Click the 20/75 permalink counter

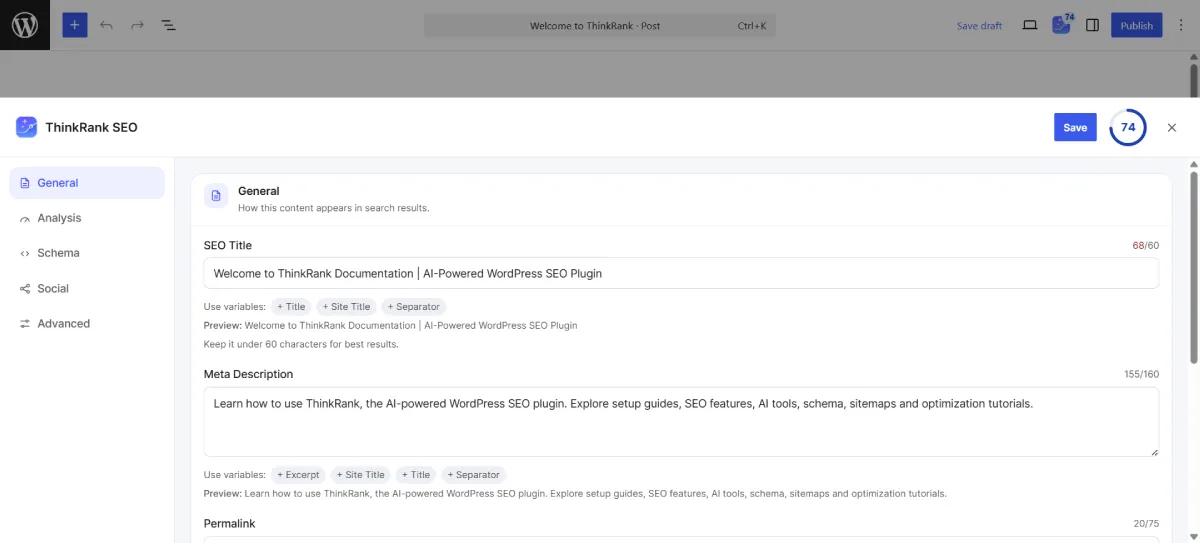tap(1146, 524)
